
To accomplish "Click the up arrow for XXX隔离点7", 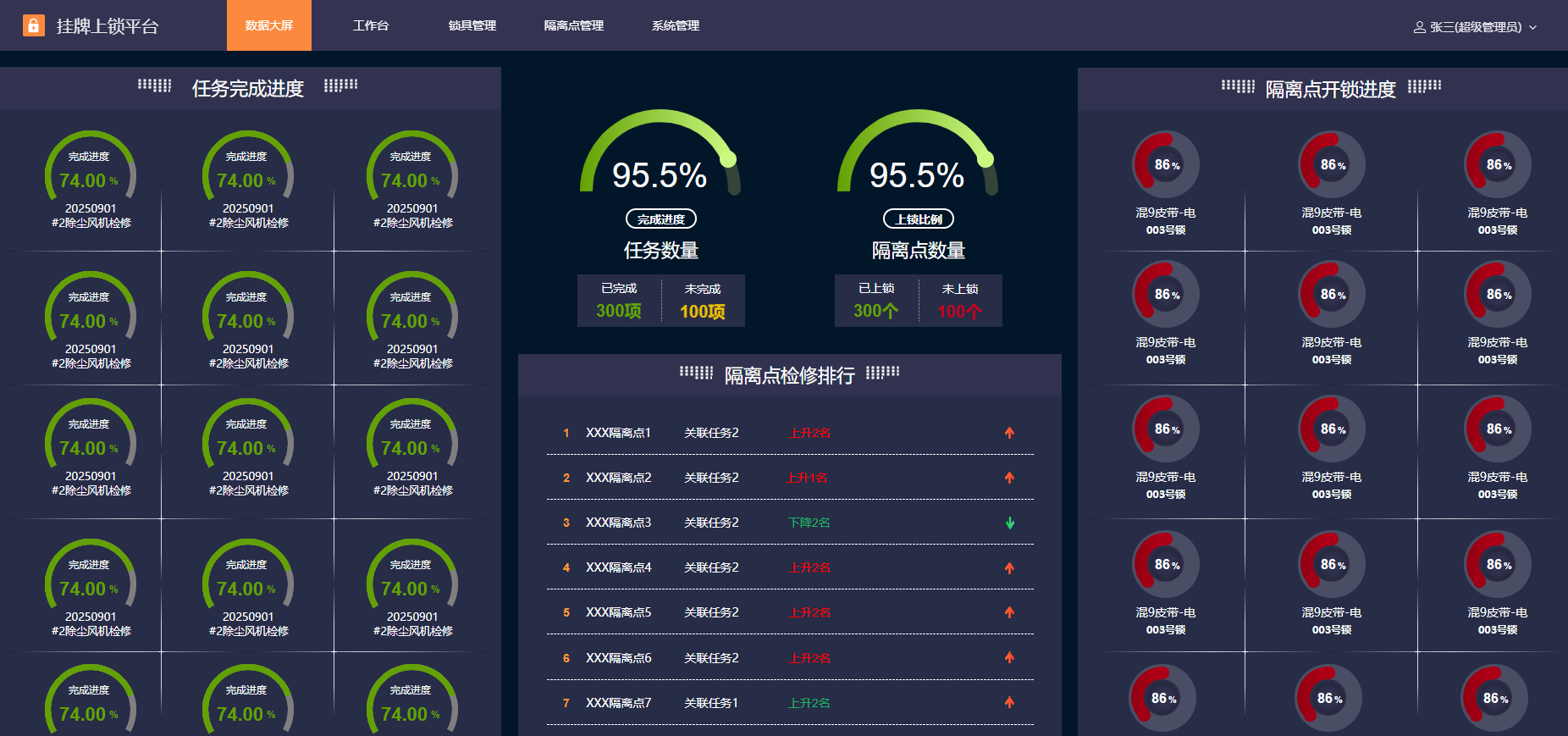I will (1009, 702).
